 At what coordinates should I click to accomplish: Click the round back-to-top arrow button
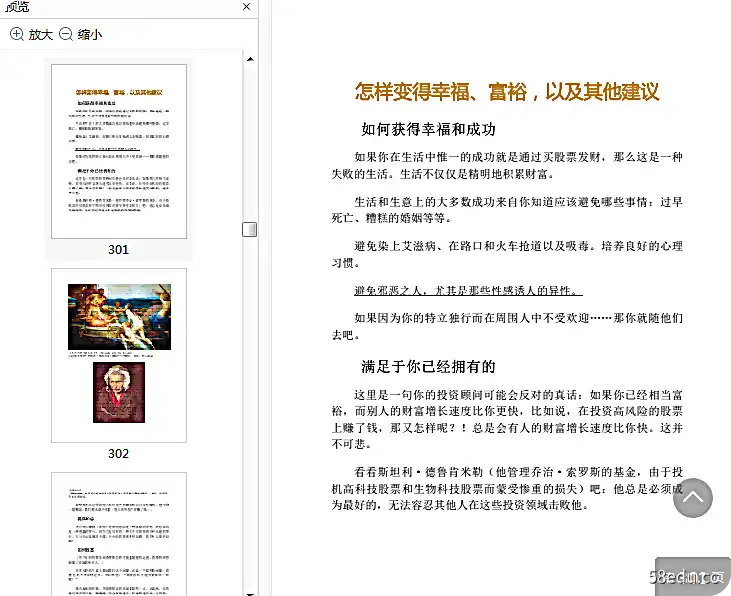(x=693, y=498)
